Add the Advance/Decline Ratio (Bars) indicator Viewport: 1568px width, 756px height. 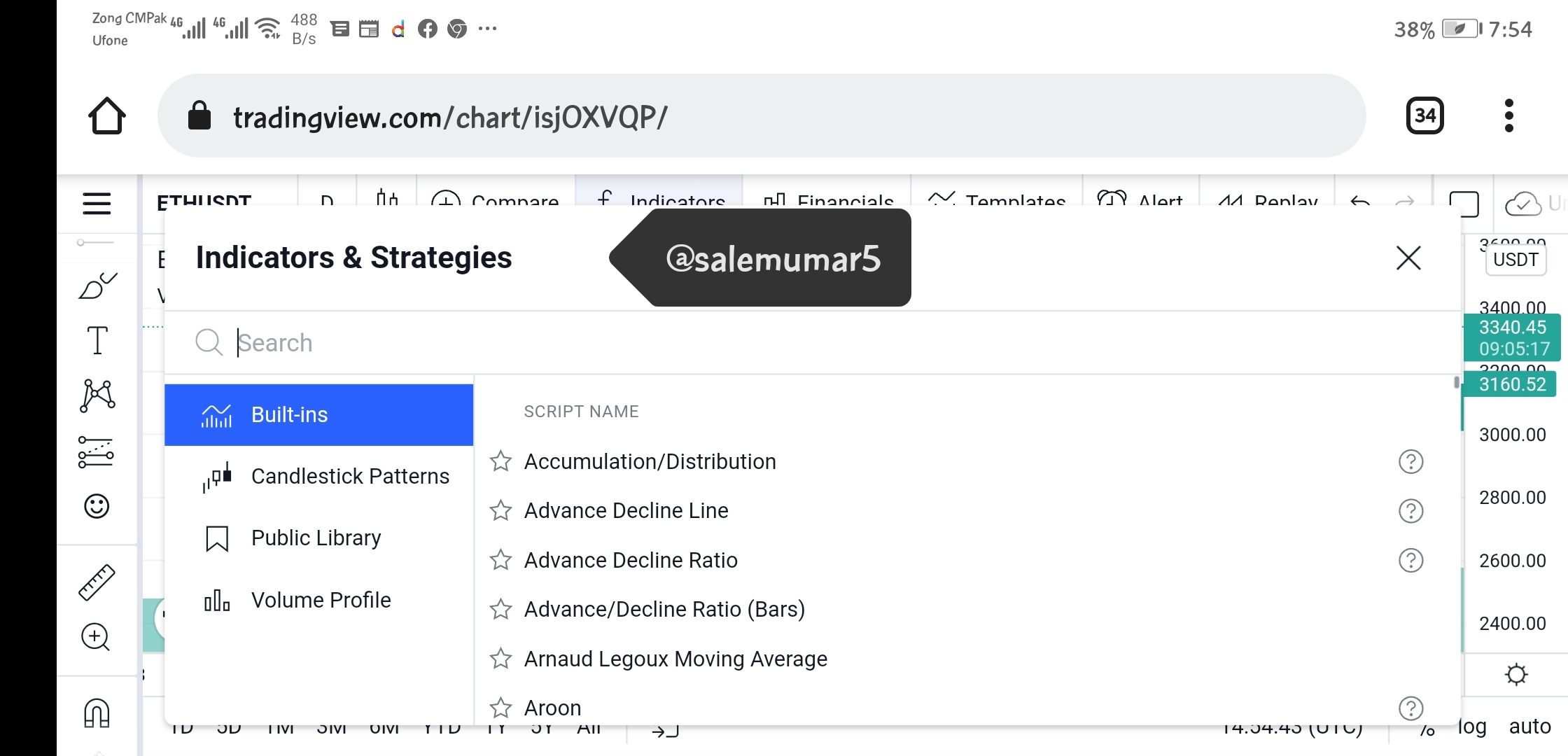(664, 610)
